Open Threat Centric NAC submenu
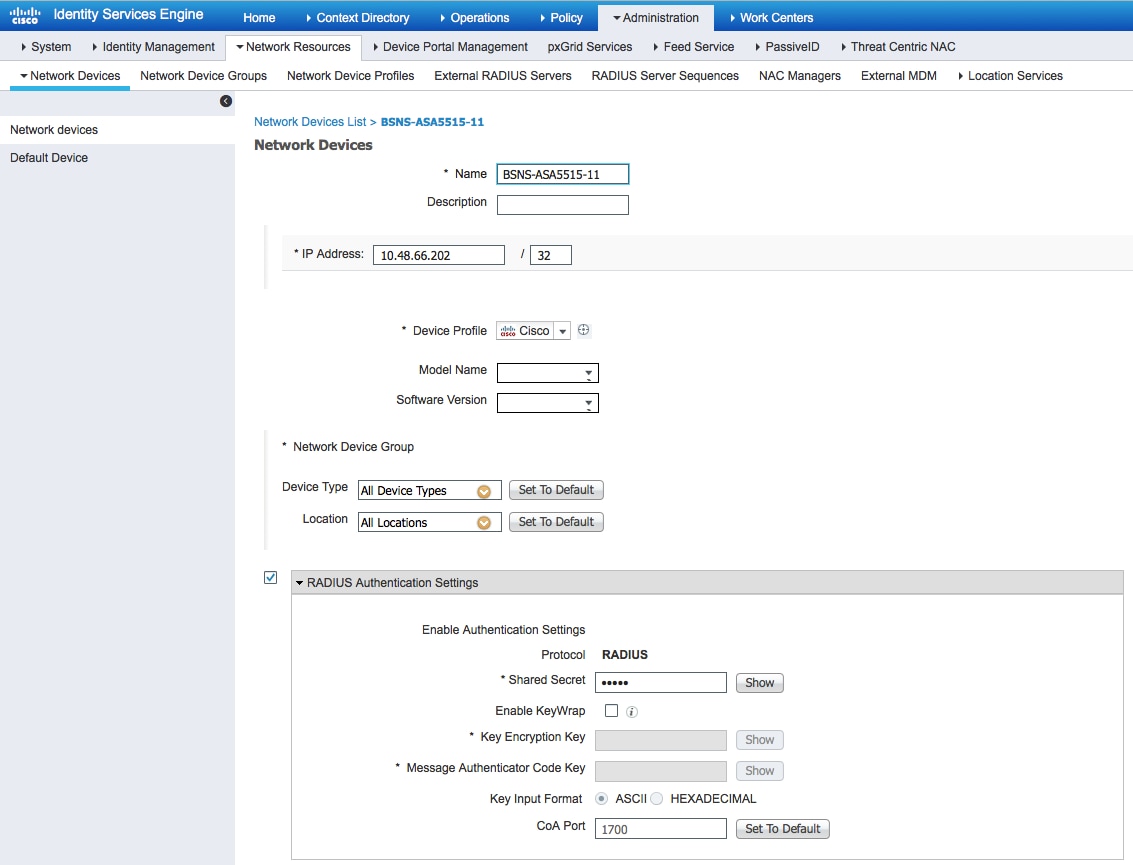Screen dimensions: 1133x865 tap(898, 47)
